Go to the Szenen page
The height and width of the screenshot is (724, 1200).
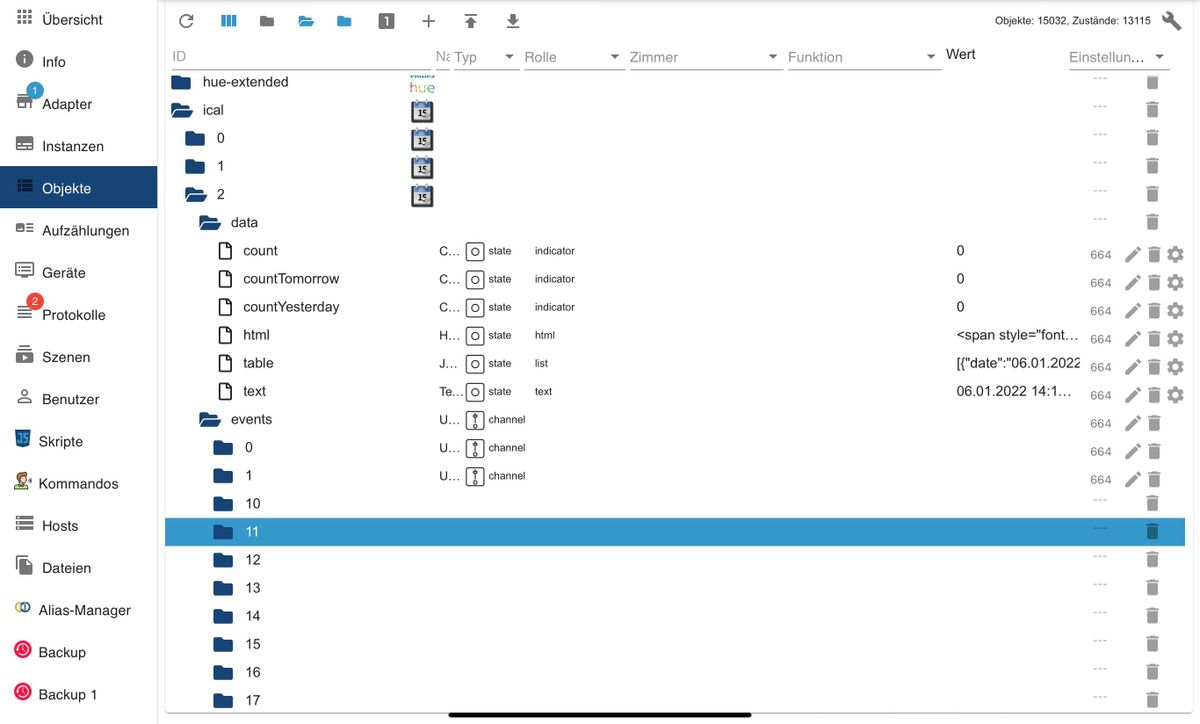tap(79, 357)
